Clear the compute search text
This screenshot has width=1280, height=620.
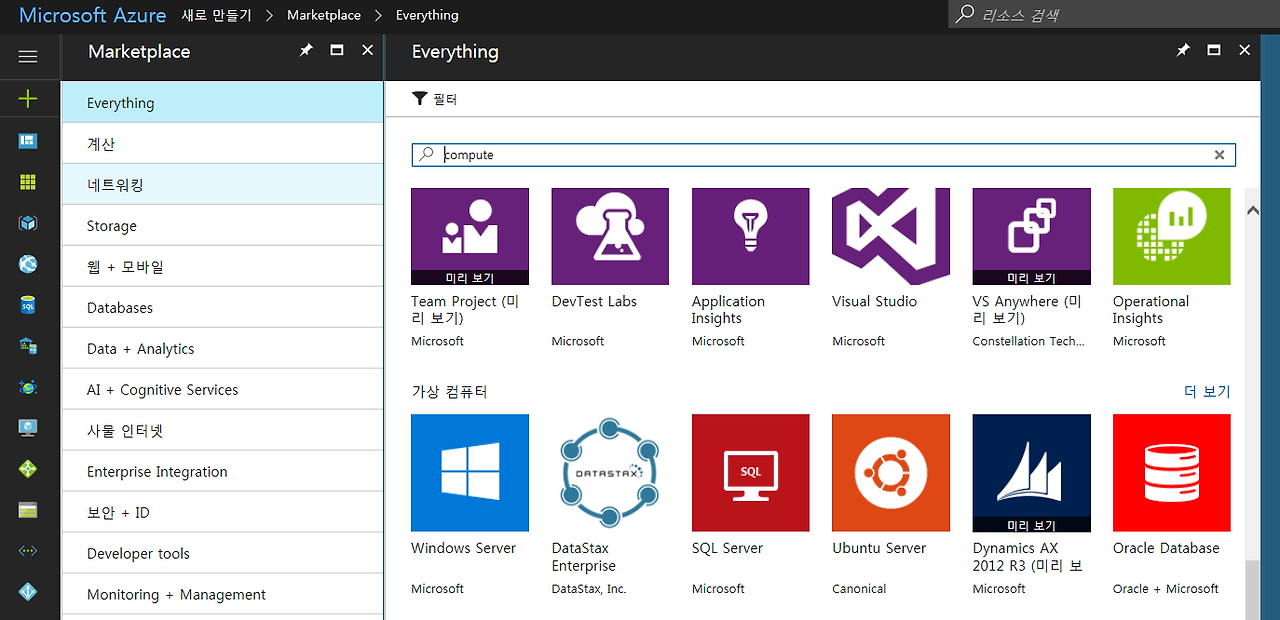click(1219, 155)
